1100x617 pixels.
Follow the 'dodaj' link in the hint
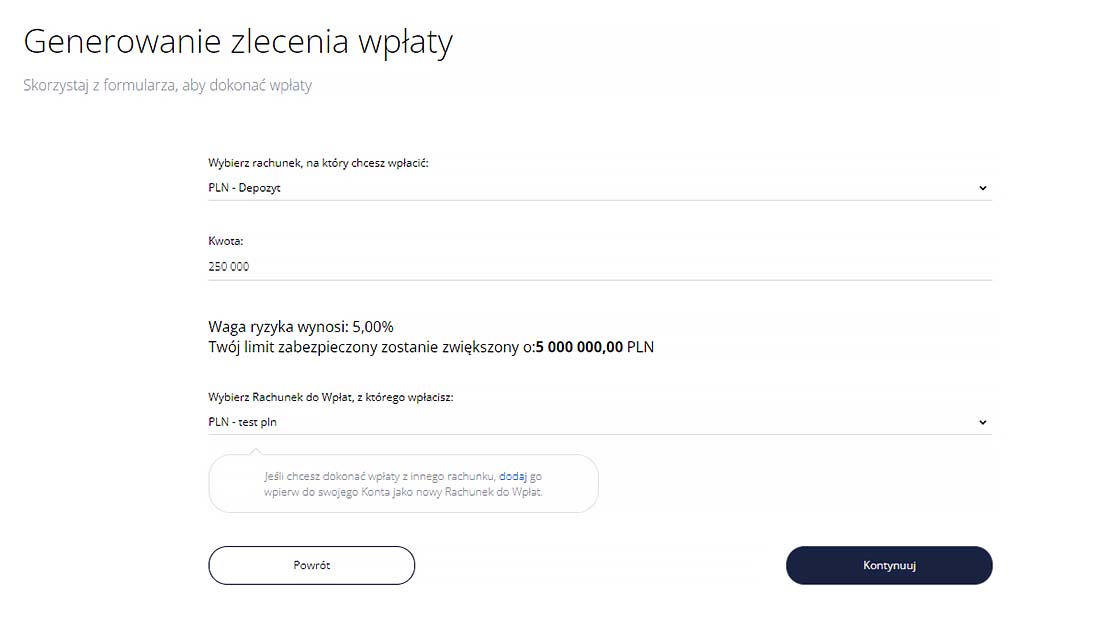pyautogui.click(x=512, y=477)
